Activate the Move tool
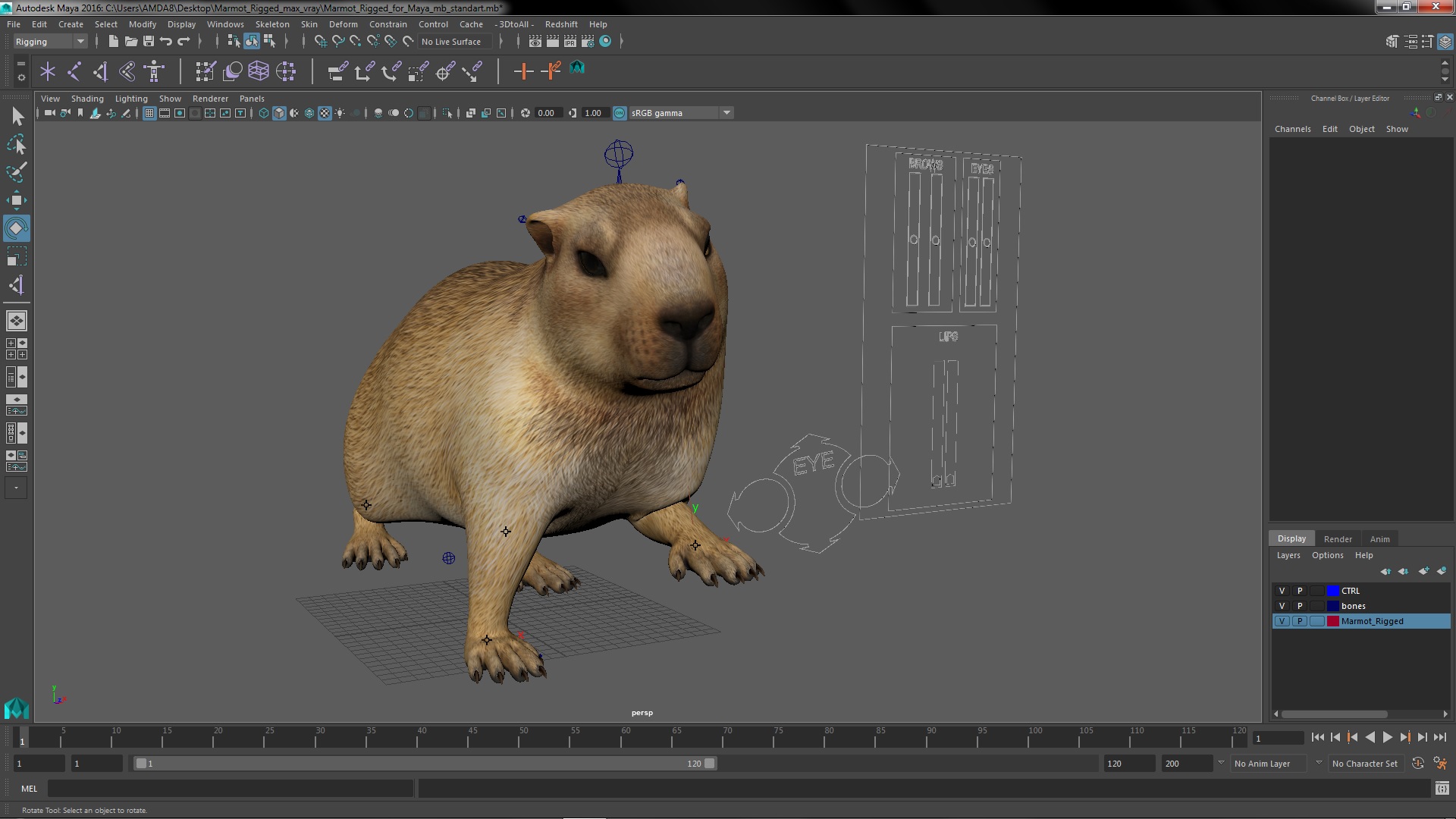 click(17, 200)
